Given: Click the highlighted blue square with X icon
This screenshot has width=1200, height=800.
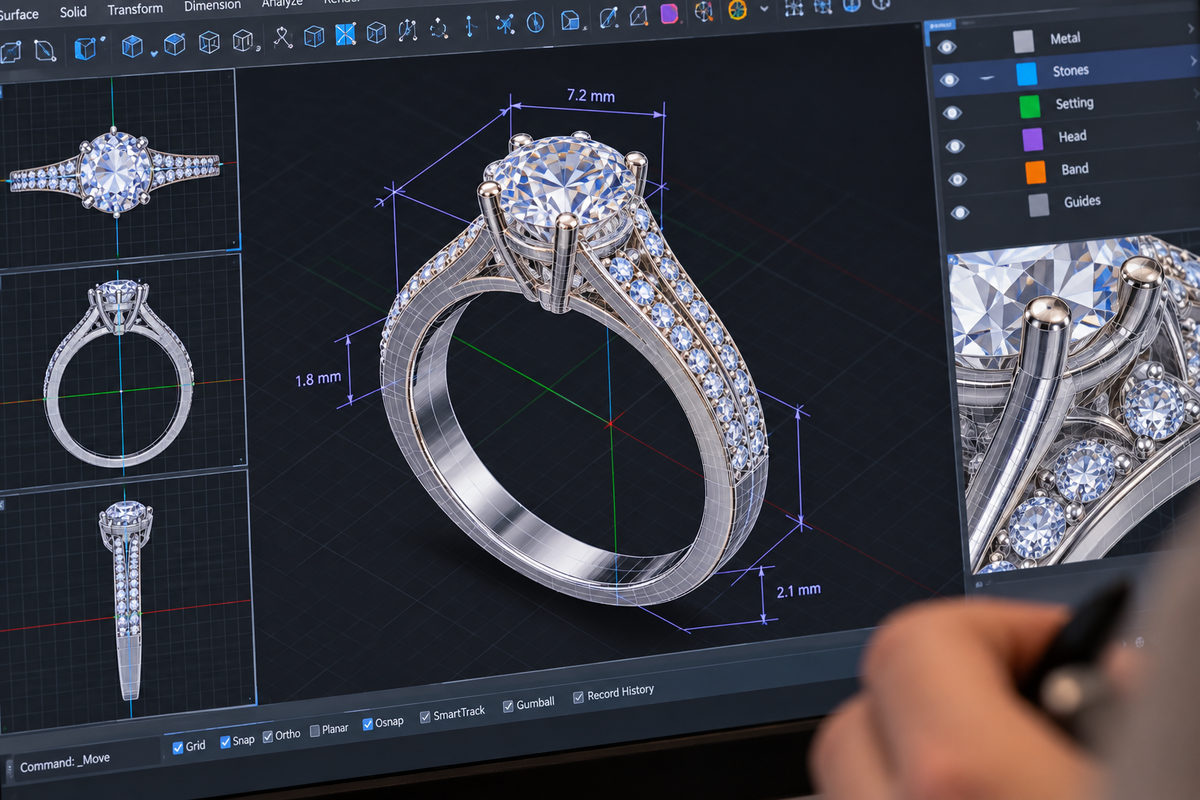Looking at the screenshot, I should tap(345, 35).
